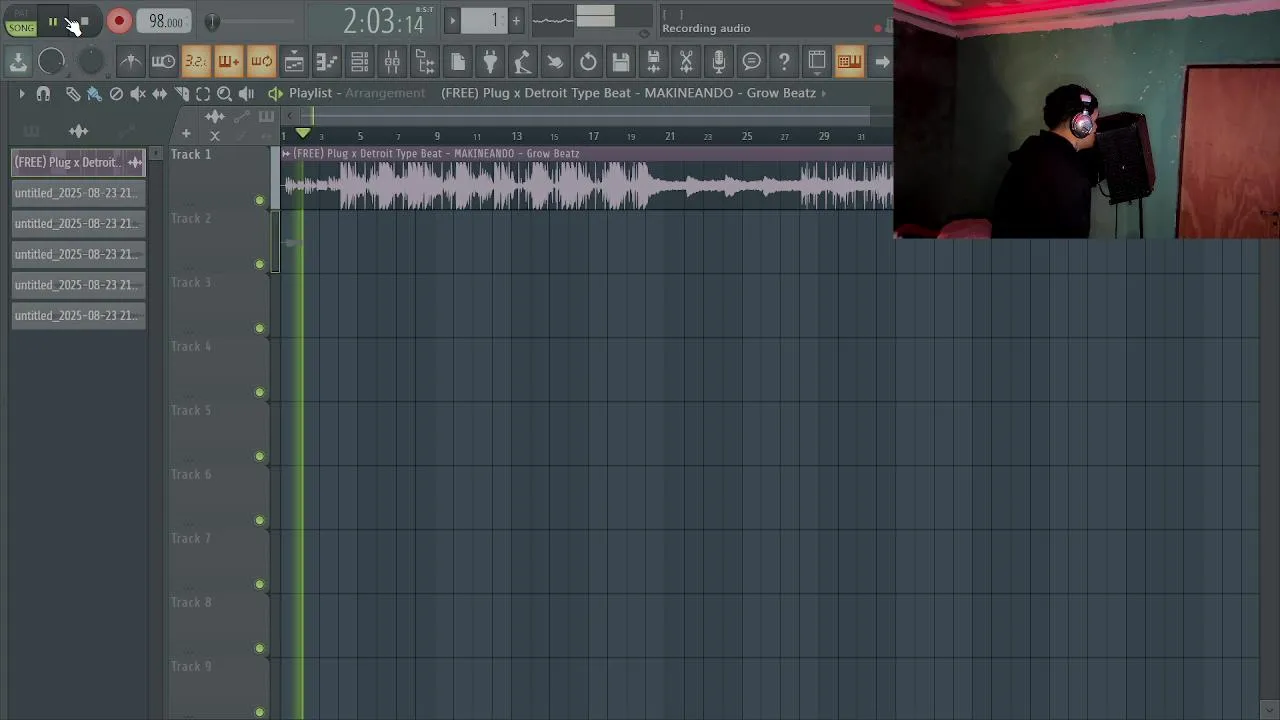
Task: Stop playback with the stop button
Action: click(x=85, y=22)
